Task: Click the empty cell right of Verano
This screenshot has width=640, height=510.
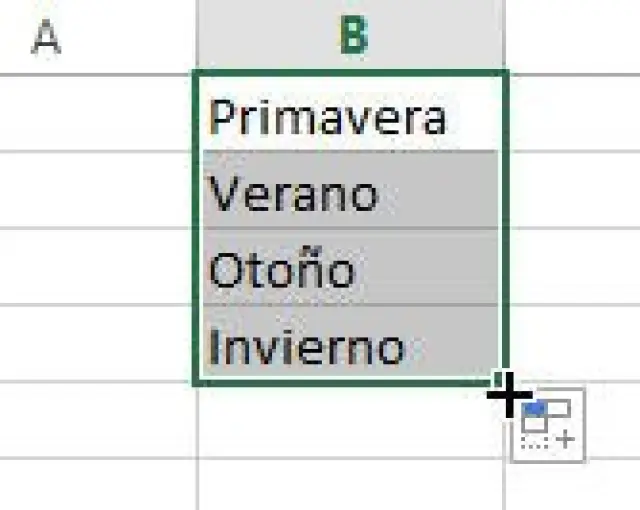Action: coord(574,191)
